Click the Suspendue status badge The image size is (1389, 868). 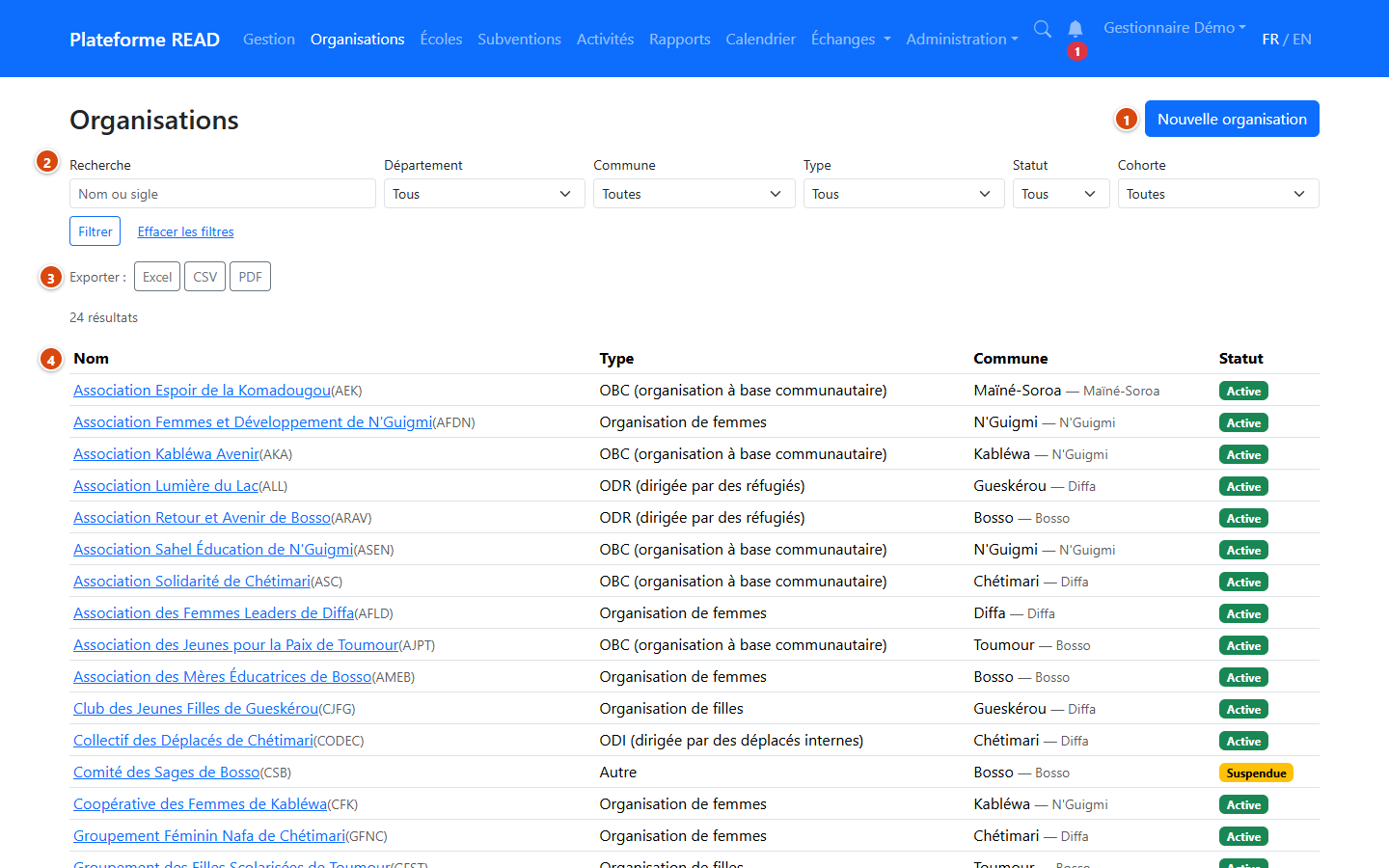[x=1256, y=773]
